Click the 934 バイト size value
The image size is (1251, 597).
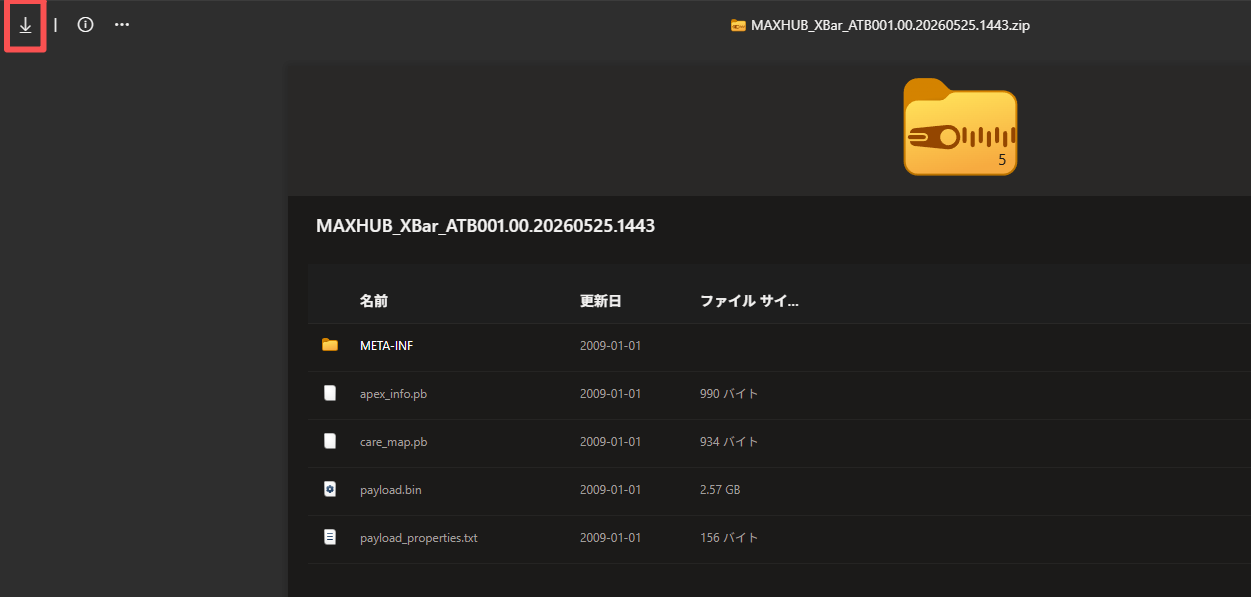click(x=729, y=442)
